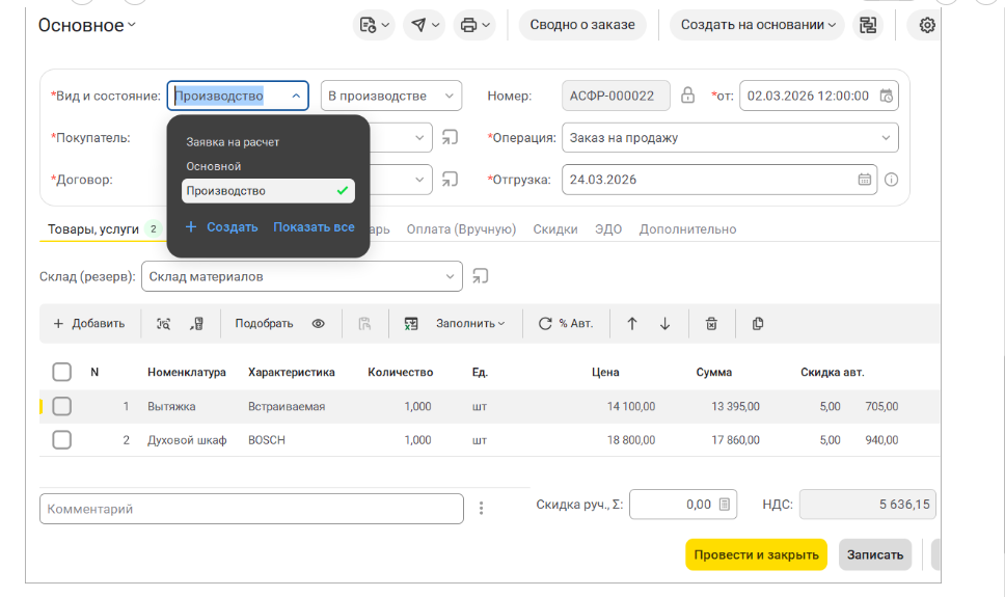The height and width of the screenshot is (597, 1006).
Task: Click the lock icon next to Номер
Action: click(x=688, y=96)
